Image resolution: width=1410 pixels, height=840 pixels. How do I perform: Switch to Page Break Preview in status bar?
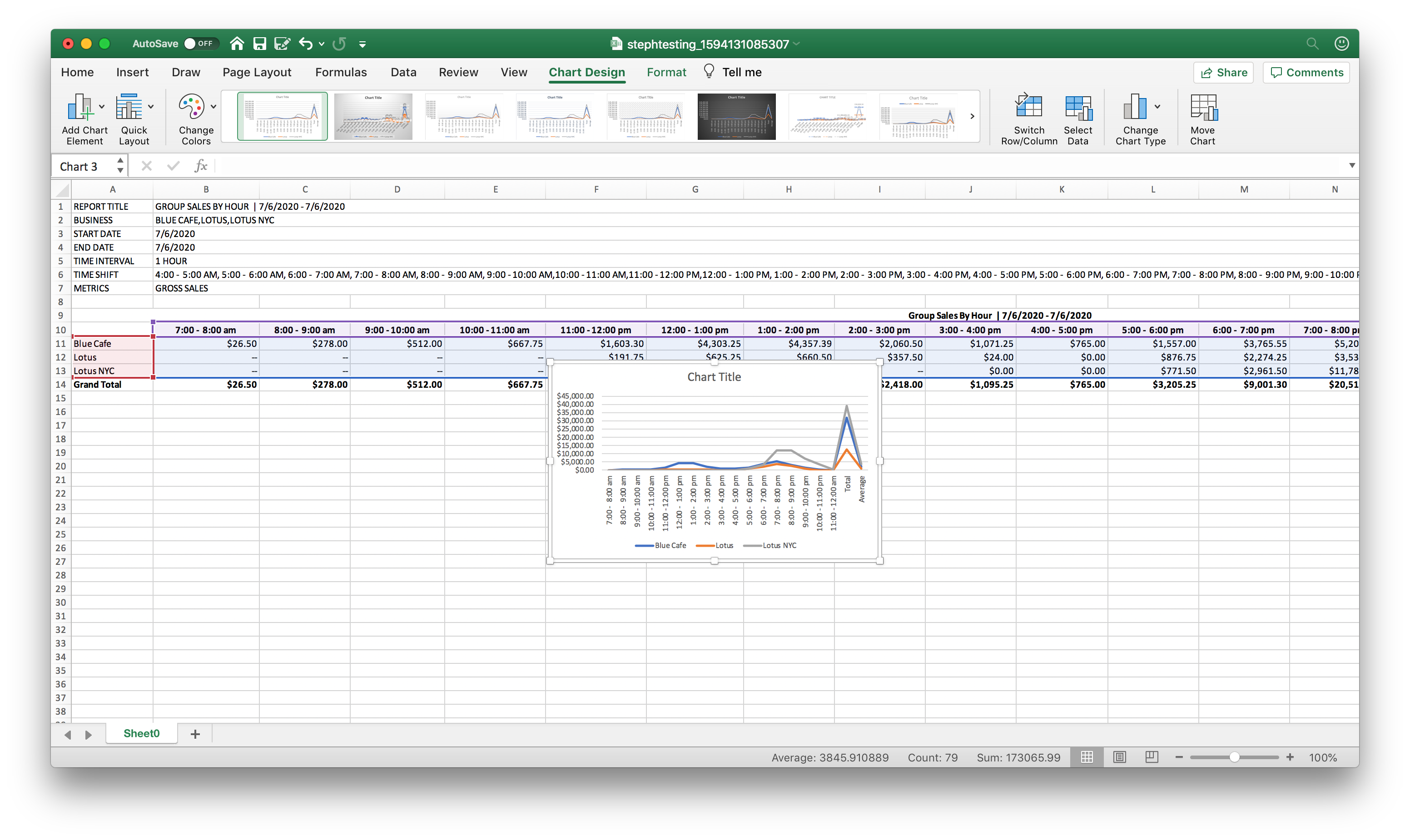coord(1151,757)
